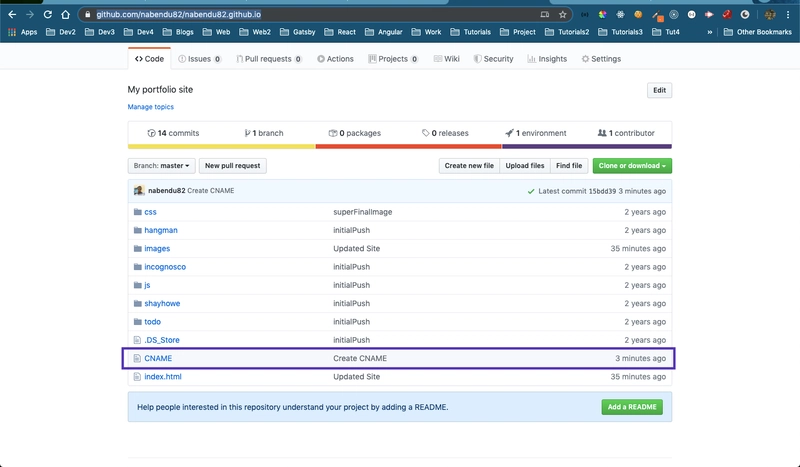Screen dimensions: 800x467
Task: Open the Gatsby bookmarks folder
Action: [297, 32]
